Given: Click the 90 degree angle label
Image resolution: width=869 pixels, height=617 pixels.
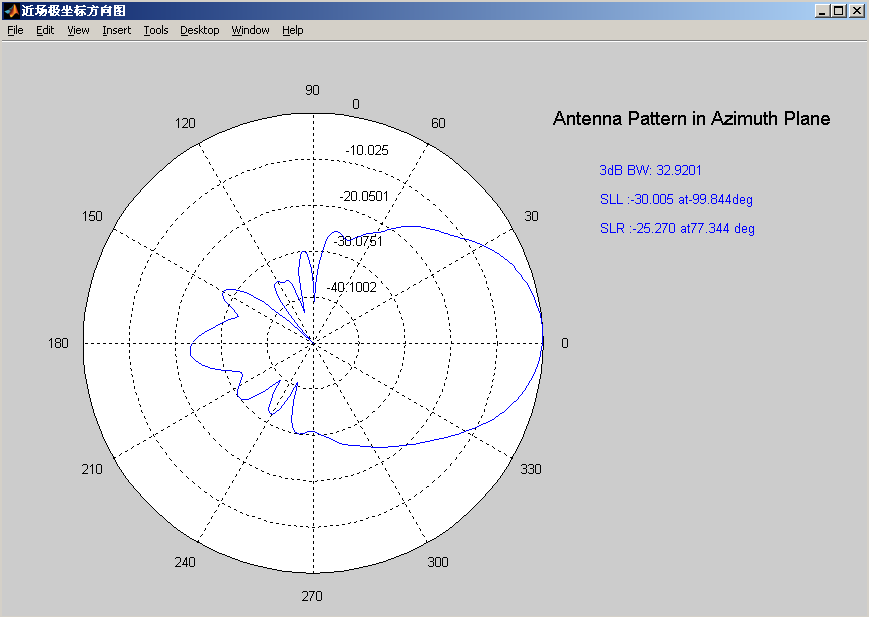Looking at the screenshot, I should point(312,90).
